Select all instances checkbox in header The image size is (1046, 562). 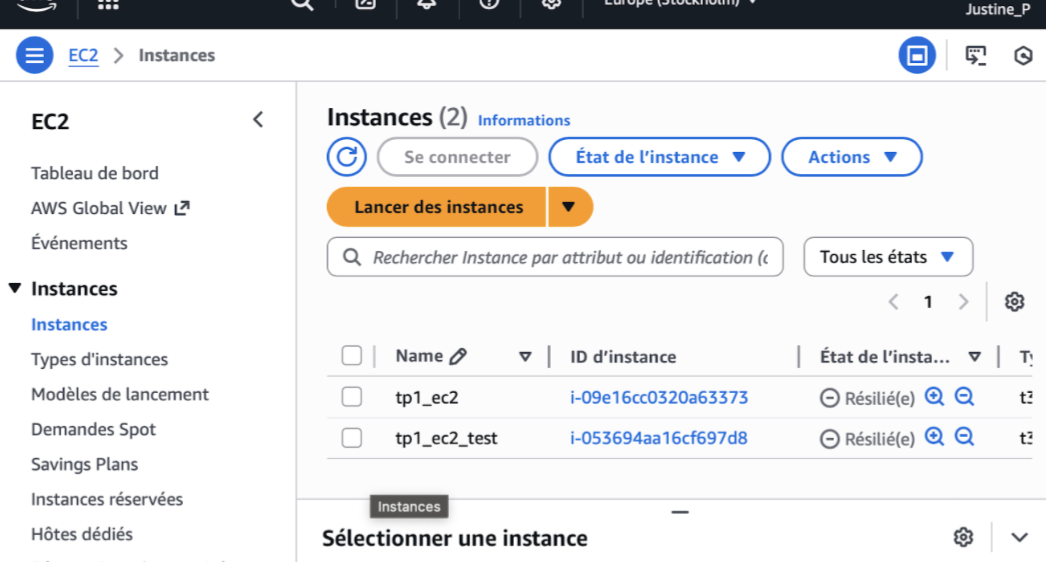click(x=352, y=356)
